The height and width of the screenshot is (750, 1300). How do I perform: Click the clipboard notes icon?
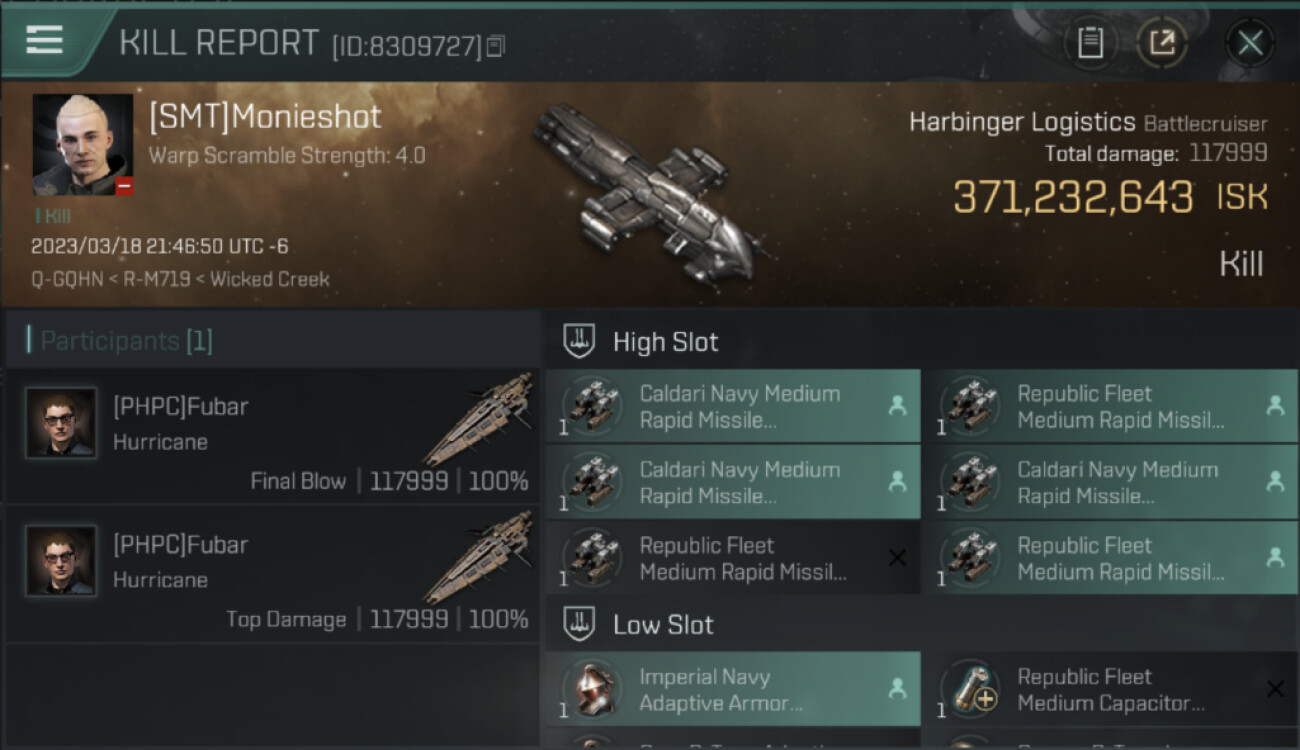click(x=1090, y=43)
